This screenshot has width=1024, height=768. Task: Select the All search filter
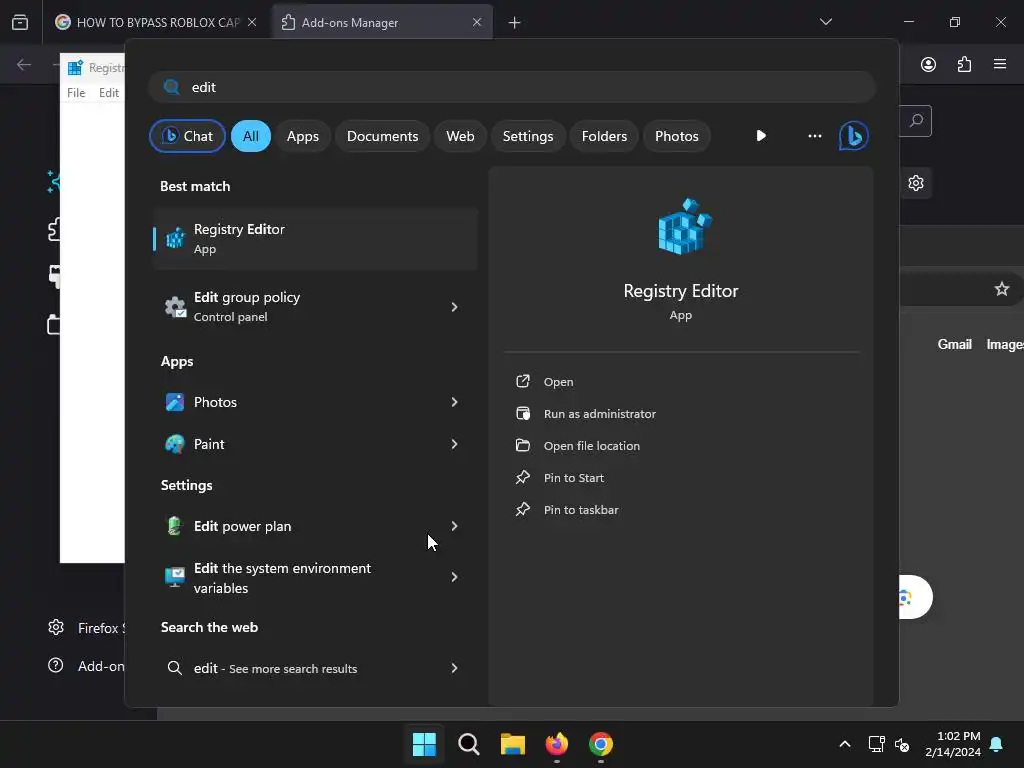pyautogui.click(x=251, y=136)
